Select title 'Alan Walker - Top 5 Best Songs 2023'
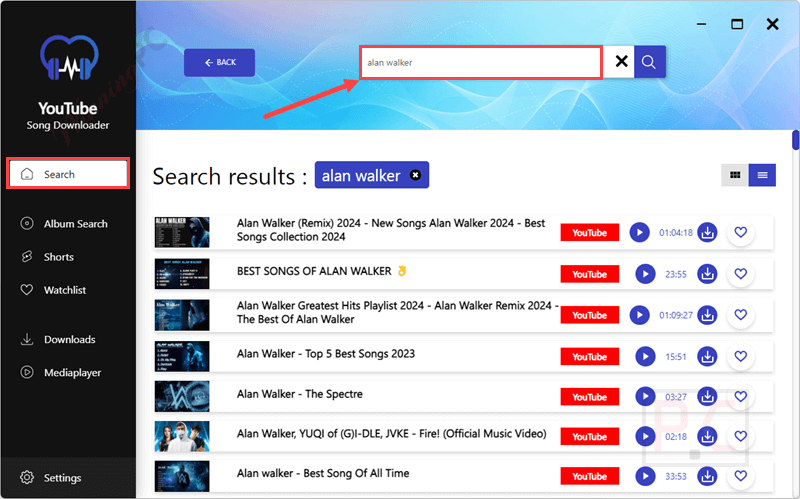Screen dimensions: 800x499 (x=326, y=354)
